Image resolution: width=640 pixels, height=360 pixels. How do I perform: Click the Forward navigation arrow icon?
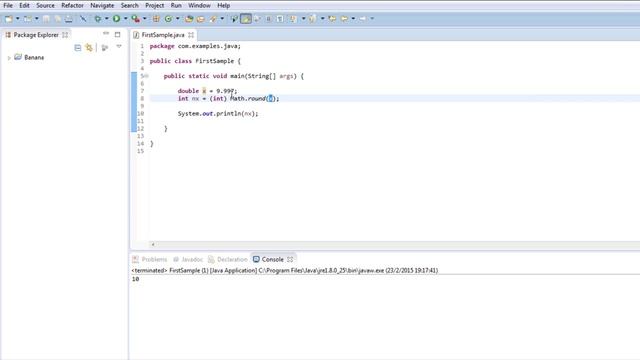coord(362,19)
